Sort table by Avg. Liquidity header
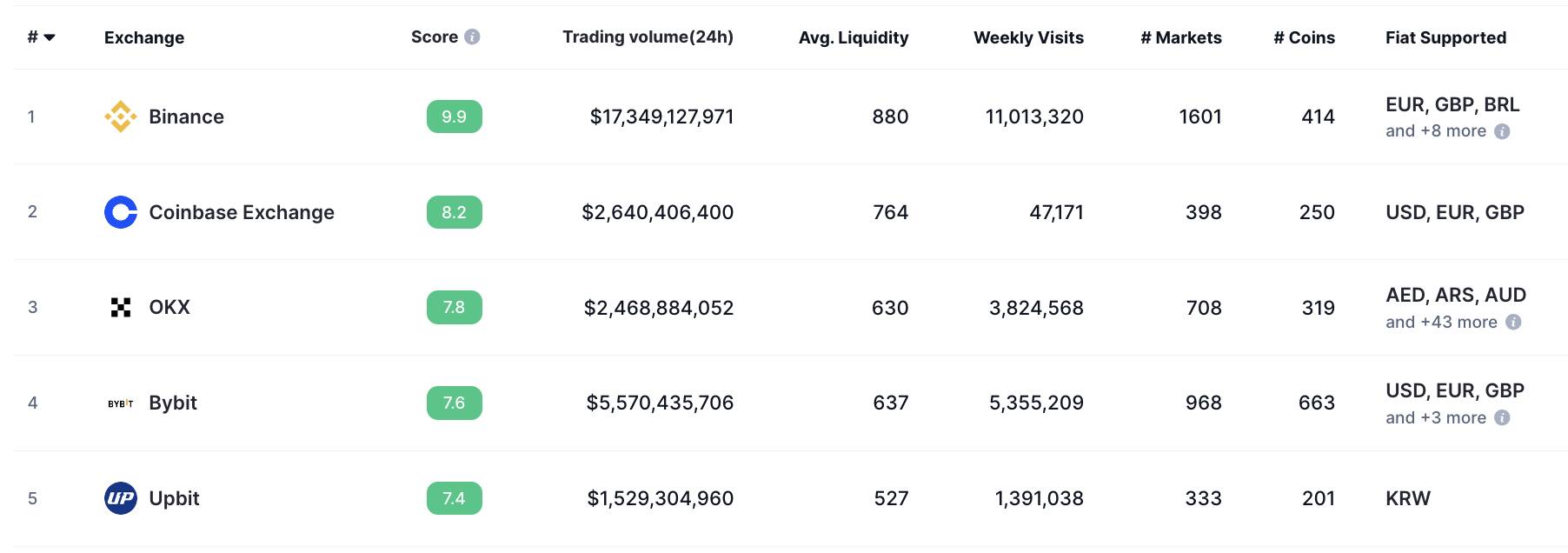 (854, 37)
